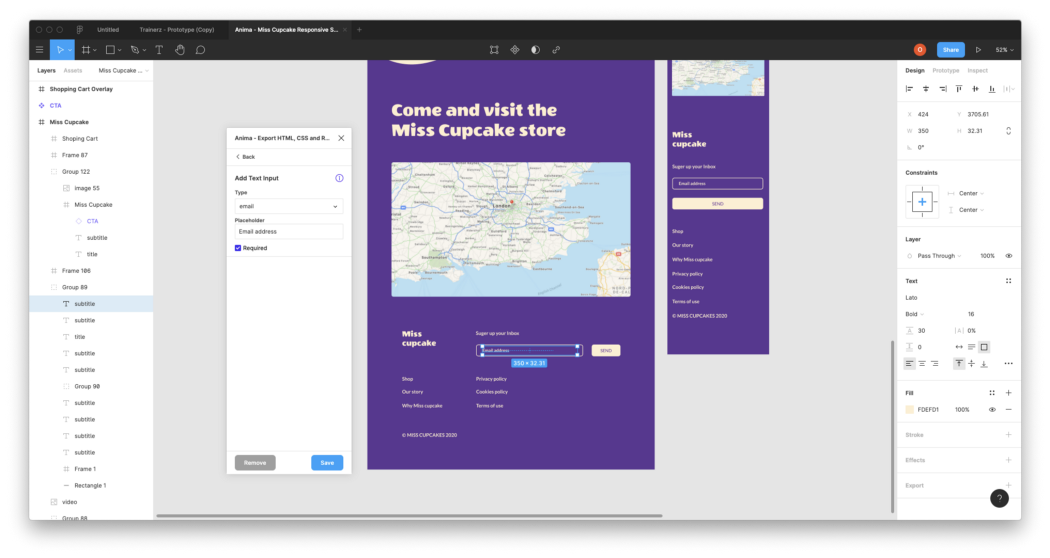The height and width of the screenshot is (558, 1050).
Task: Toggle text vertical align middle
Action: tap(972, 364)
